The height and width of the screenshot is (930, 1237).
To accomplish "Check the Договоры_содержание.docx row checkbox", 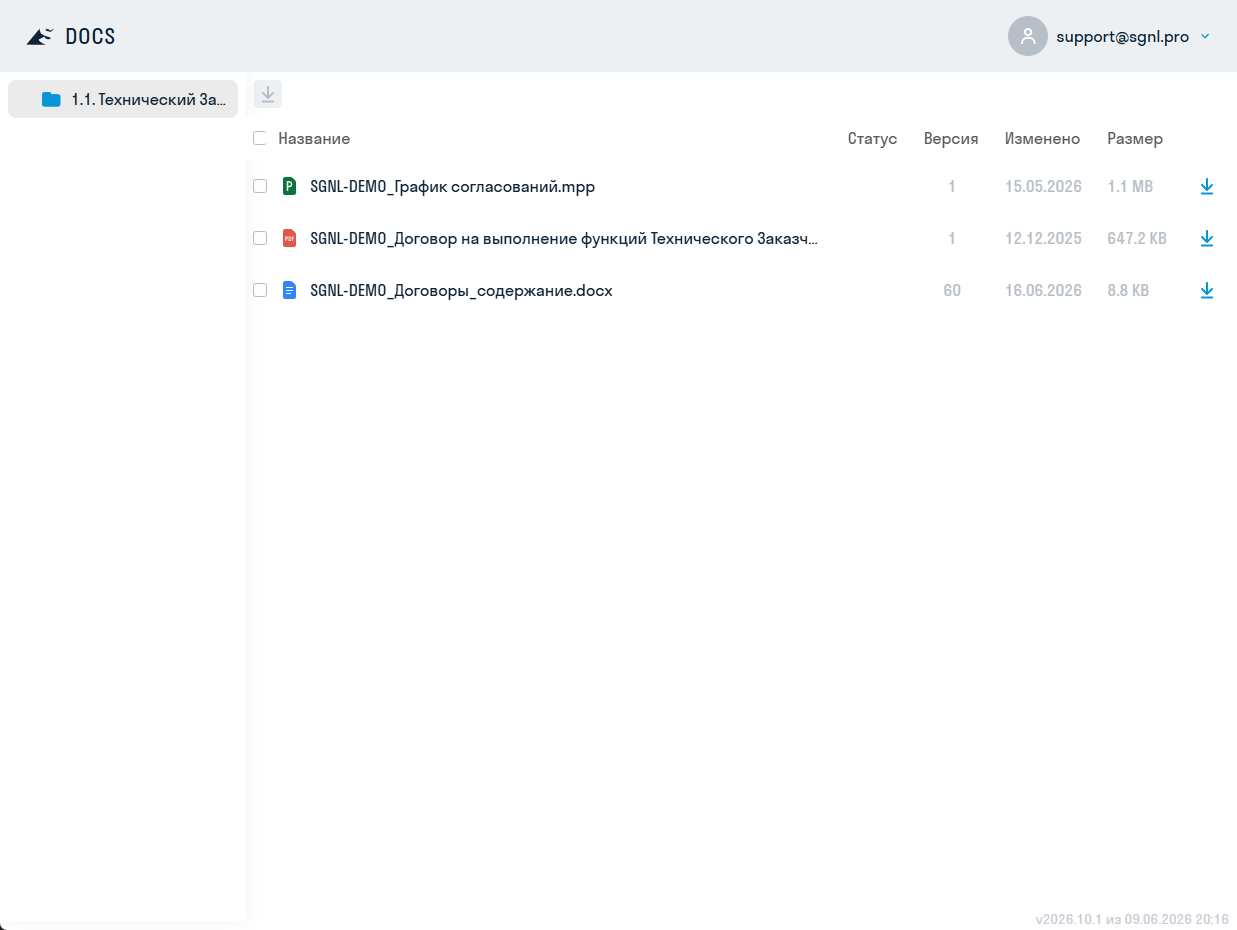I will point(260,290).
